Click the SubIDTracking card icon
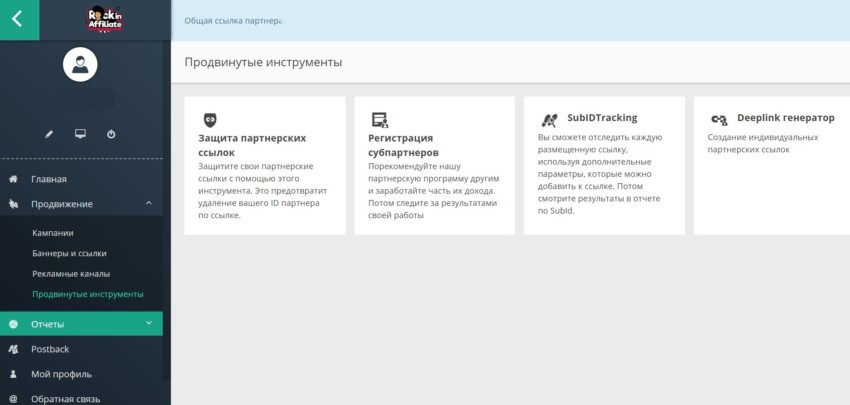Image resolution: width=850 pixels, height=405 pixels. 550,120
